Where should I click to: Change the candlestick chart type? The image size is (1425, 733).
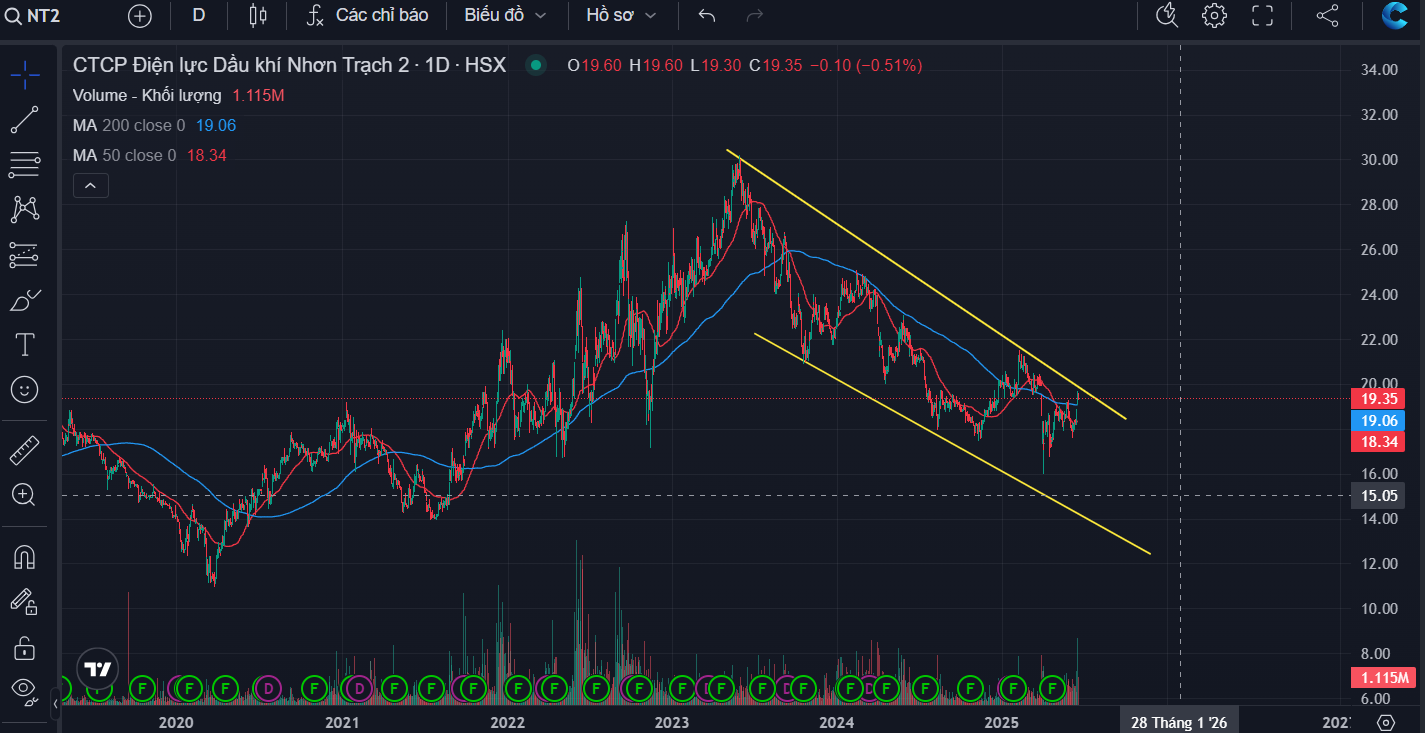258,15
